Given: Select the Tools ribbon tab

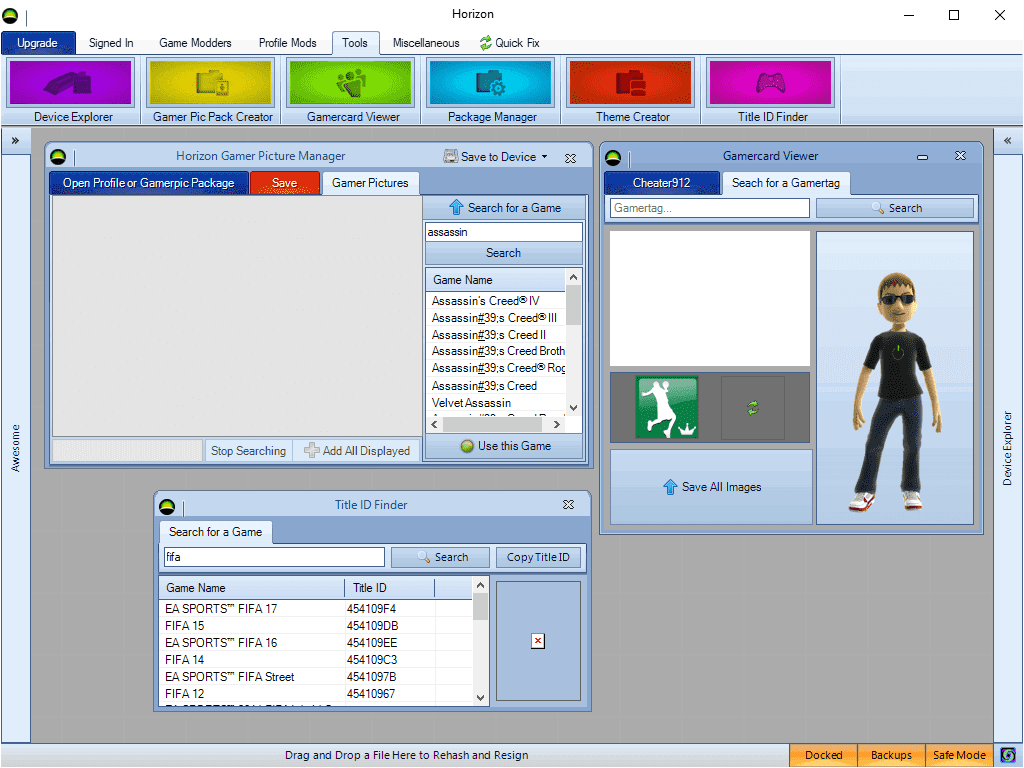Looking at the screenshot, I should tap(355, 43).
